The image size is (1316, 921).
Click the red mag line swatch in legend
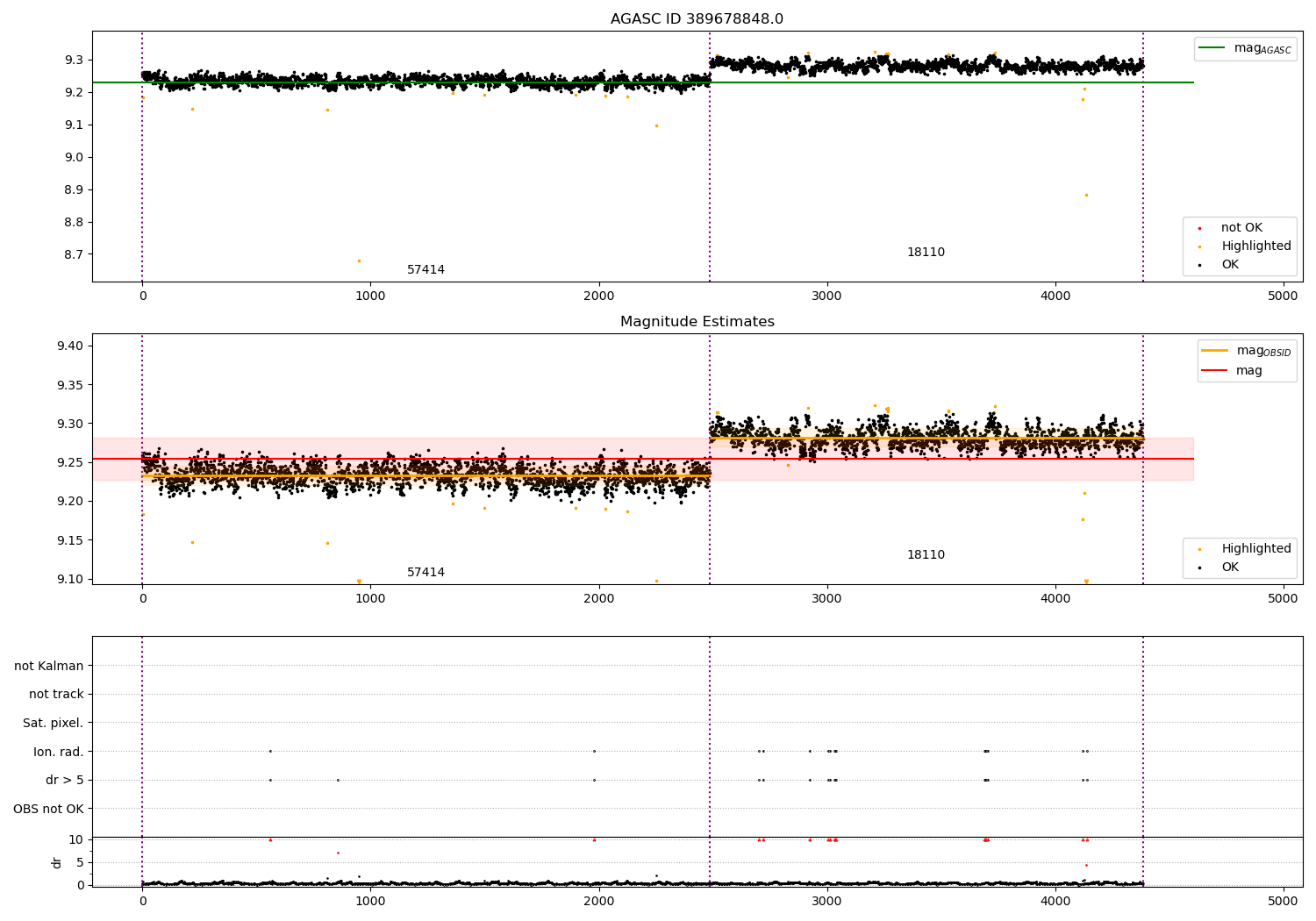(x=1215, y=371)
